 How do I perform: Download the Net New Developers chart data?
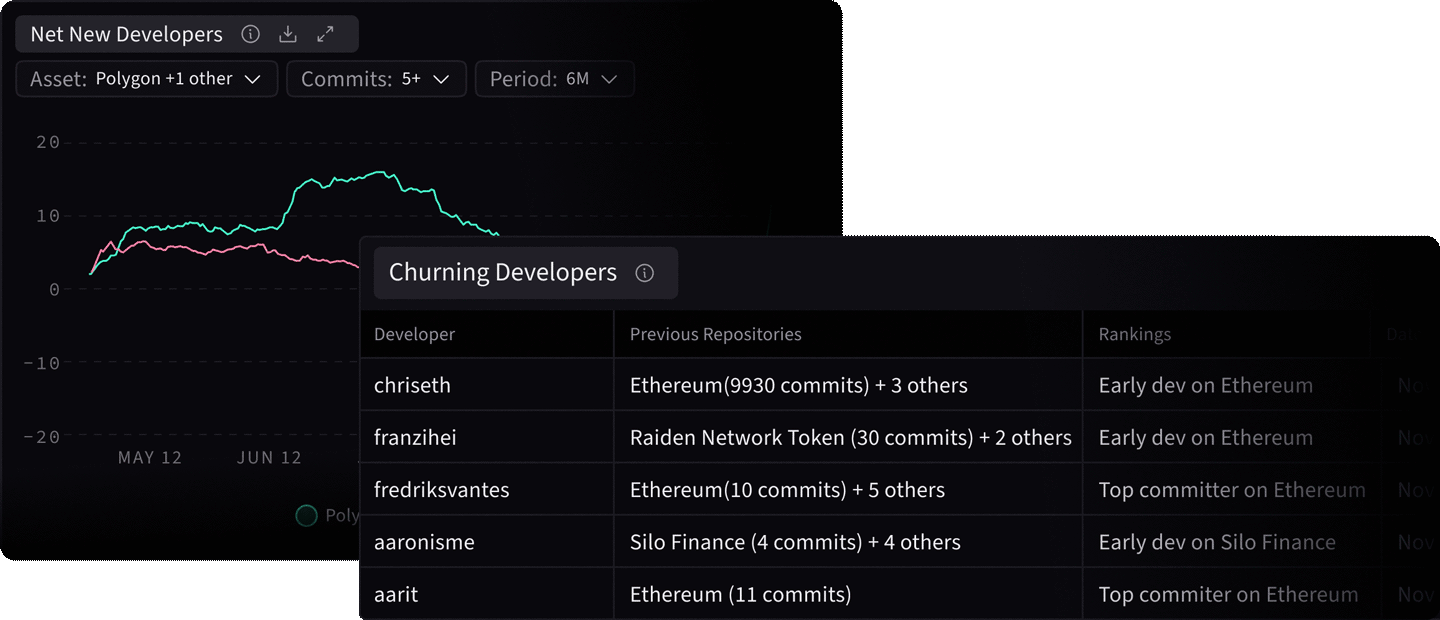click(x=288, y=33)
